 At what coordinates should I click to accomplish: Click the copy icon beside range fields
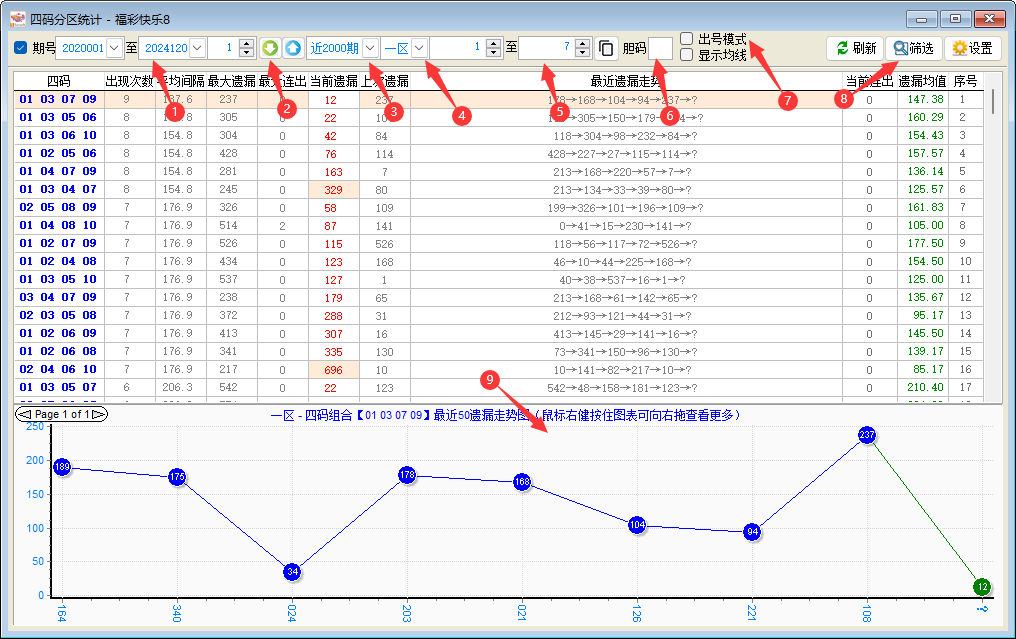tap(606, 48)
